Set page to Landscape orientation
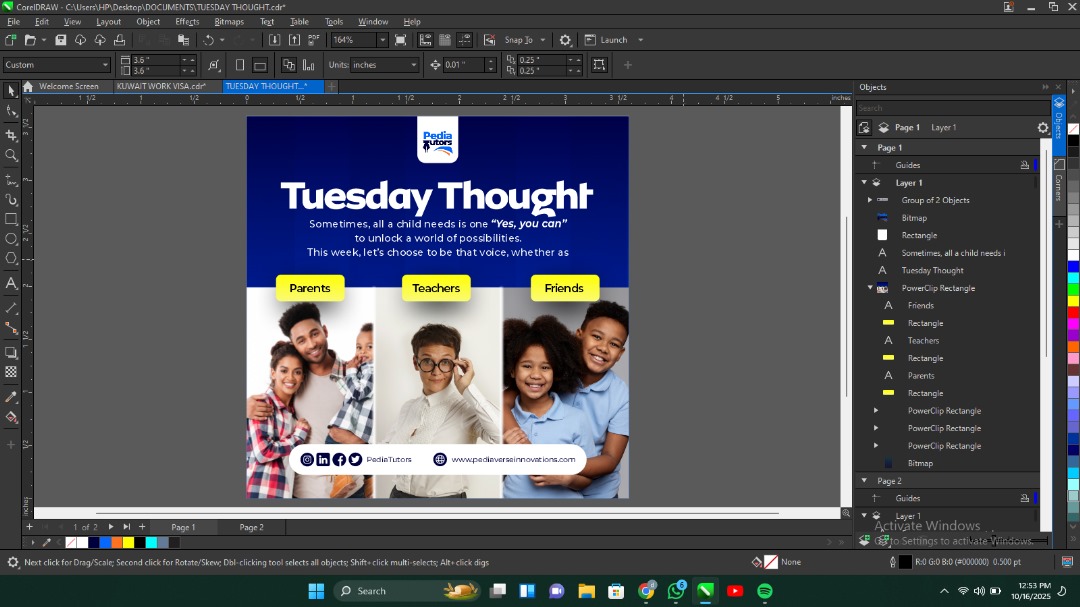1080x607 pixels. tap(260, 65)
